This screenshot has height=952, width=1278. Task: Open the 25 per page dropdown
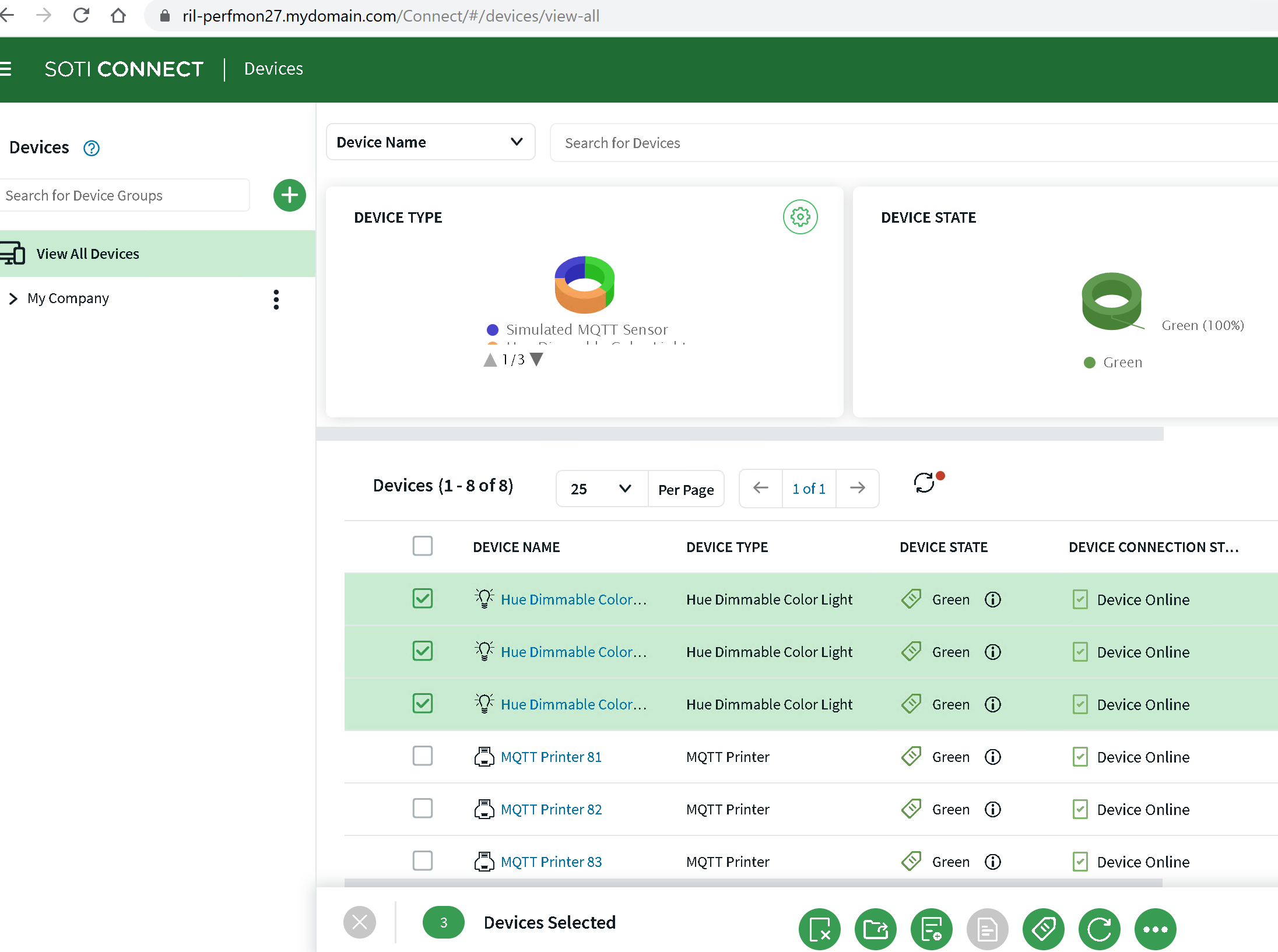point(602,489)
